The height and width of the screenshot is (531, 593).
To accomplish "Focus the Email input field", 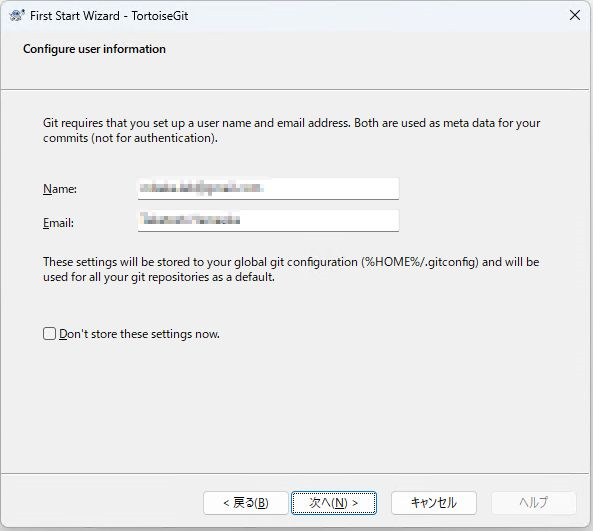I will click(x=268, y=220).
